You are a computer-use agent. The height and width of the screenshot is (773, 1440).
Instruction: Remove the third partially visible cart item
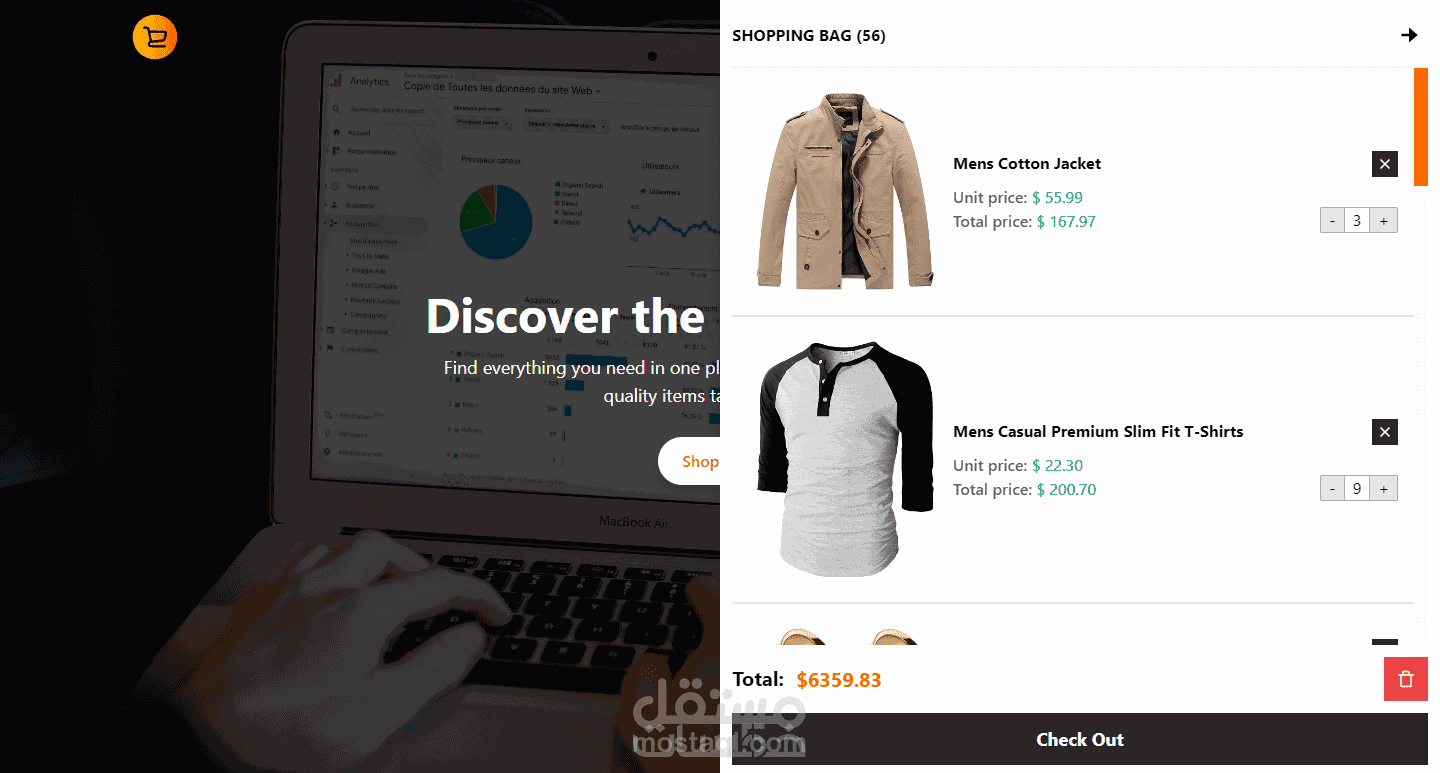coord(1385,642)
